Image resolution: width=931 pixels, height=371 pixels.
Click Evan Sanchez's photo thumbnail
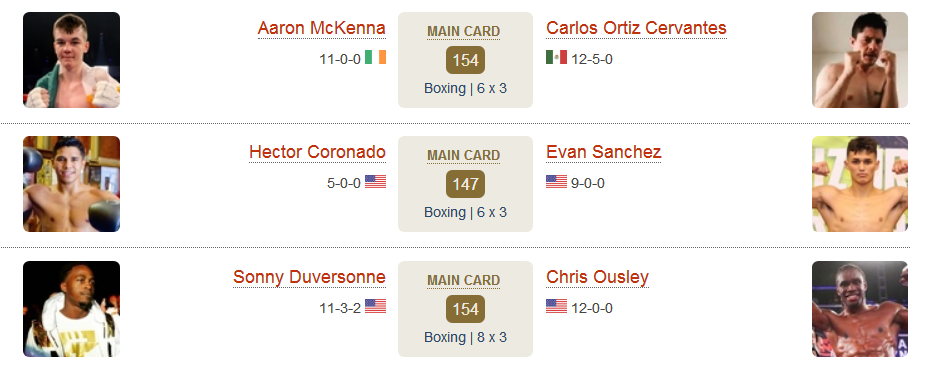pos(860,184)
